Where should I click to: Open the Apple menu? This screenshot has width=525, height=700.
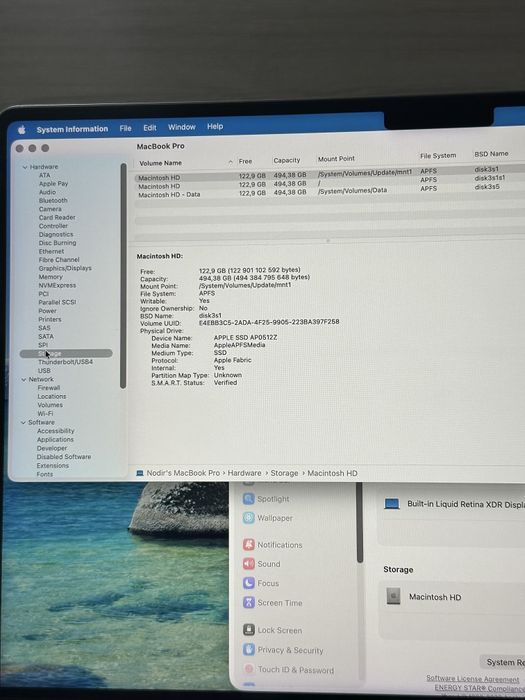(21, 130)
